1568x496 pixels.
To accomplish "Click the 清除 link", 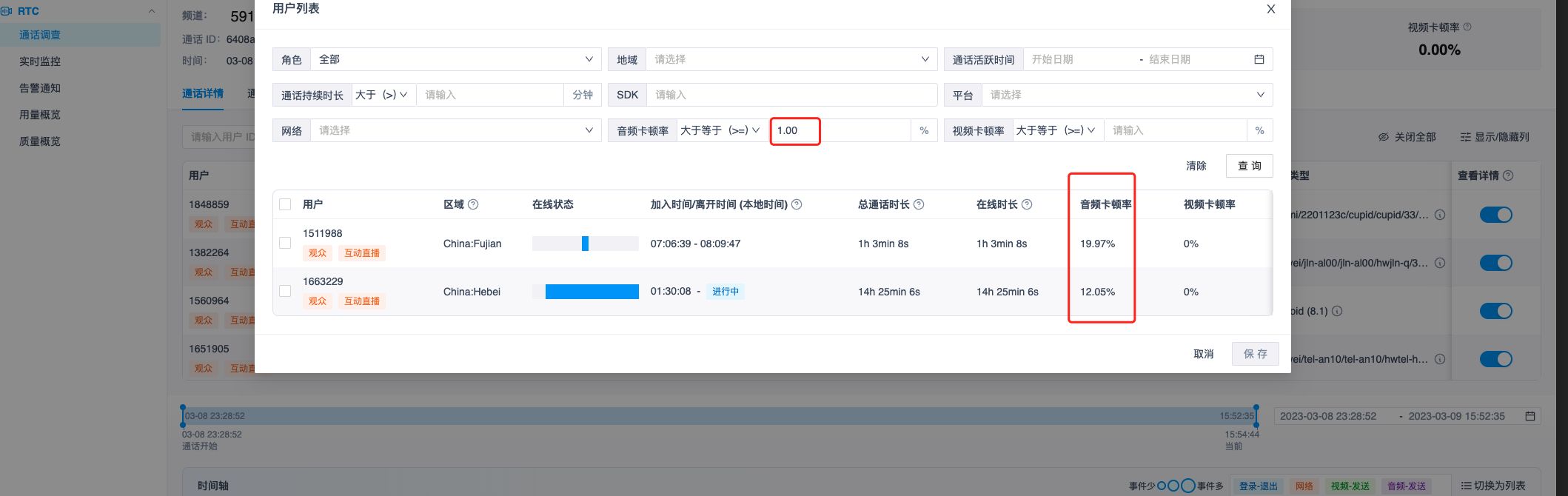I will [1196, 166].
